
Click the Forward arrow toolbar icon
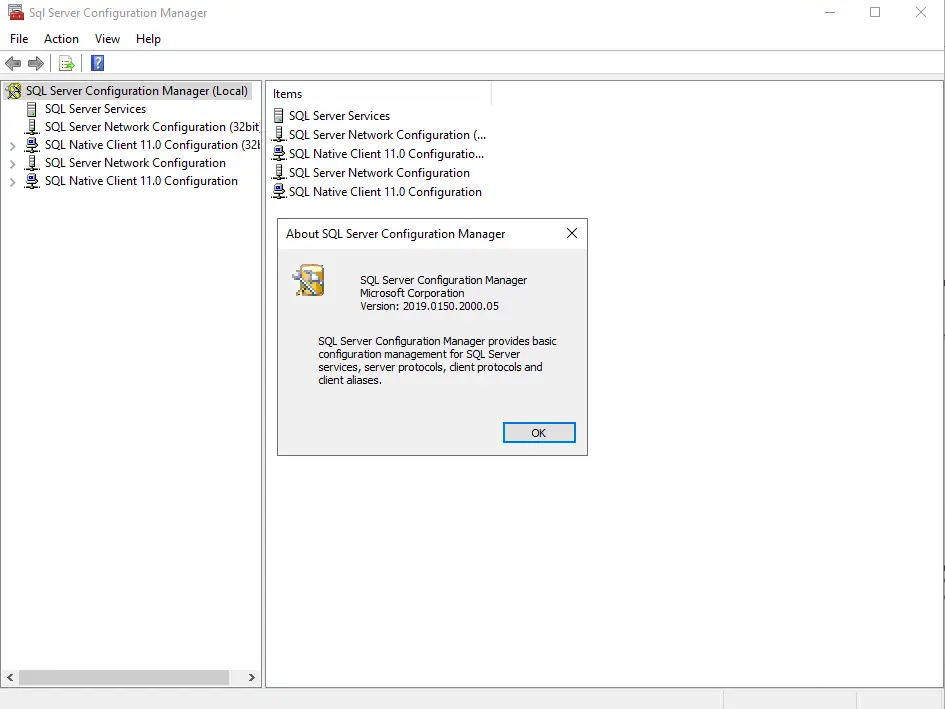tap(36, 63)
